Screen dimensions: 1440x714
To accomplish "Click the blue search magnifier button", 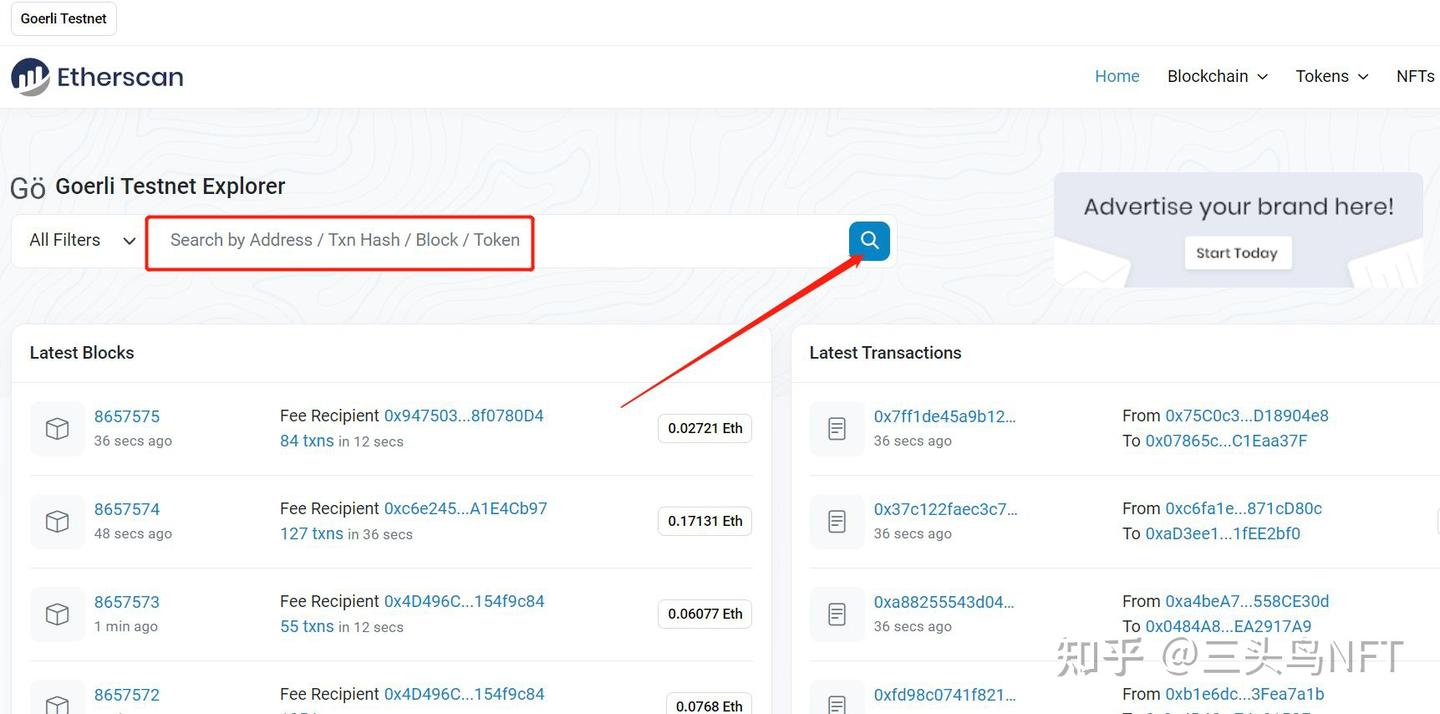I will click(869, 241).
